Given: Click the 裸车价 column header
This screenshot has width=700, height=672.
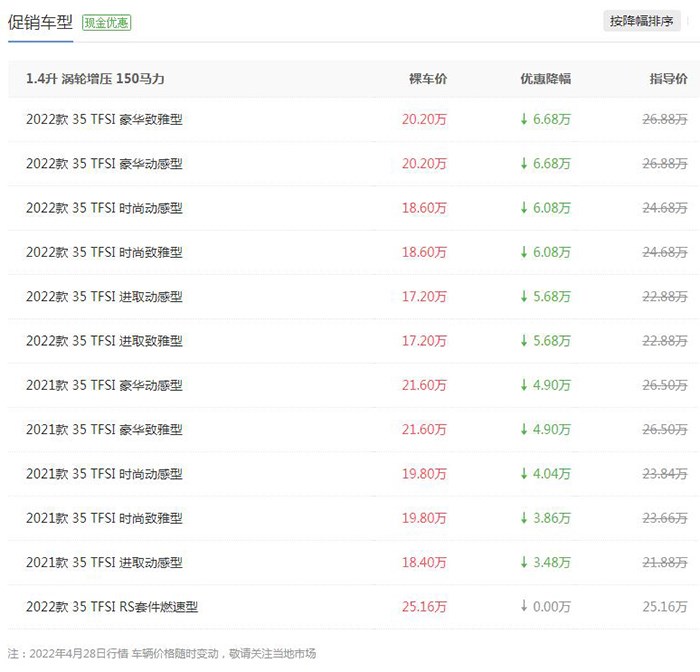Looking at the screenshot, I should [x=428, y=79].
